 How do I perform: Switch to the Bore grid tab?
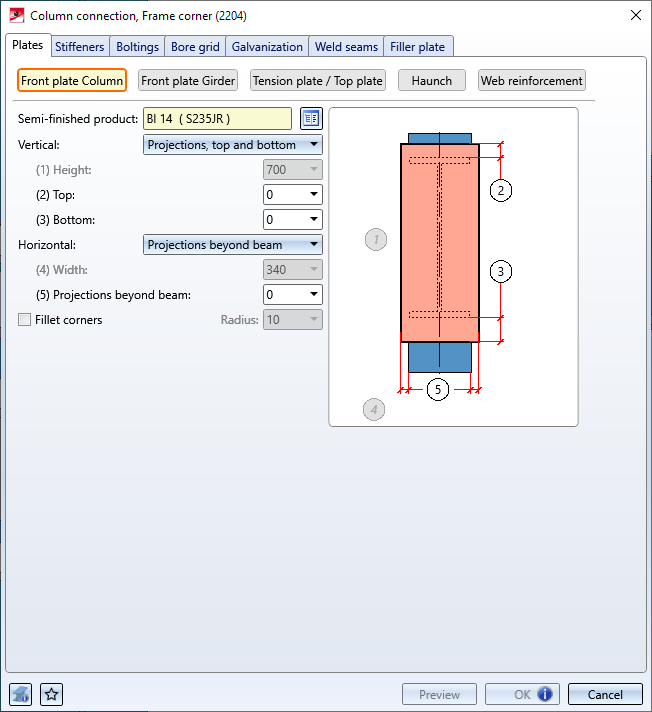click(195, 47)
